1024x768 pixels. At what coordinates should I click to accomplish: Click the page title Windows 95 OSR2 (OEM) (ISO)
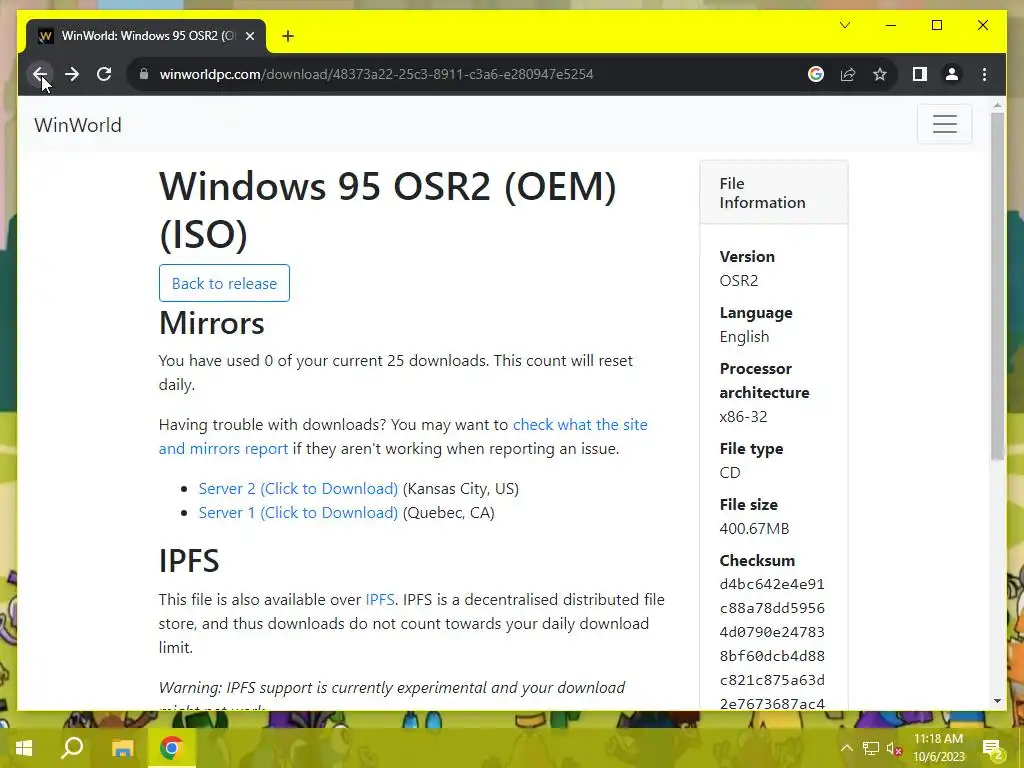point(388,210)
